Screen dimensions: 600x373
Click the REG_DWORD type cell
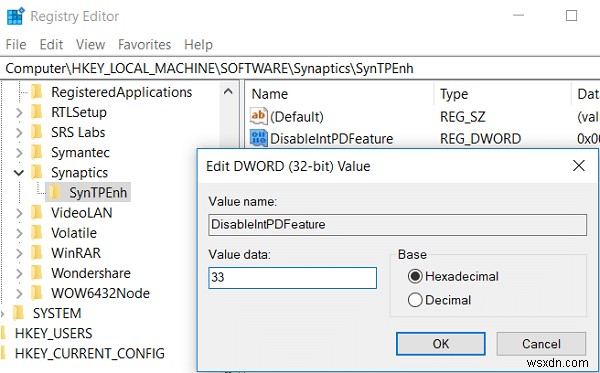click(x=481, y=138)
